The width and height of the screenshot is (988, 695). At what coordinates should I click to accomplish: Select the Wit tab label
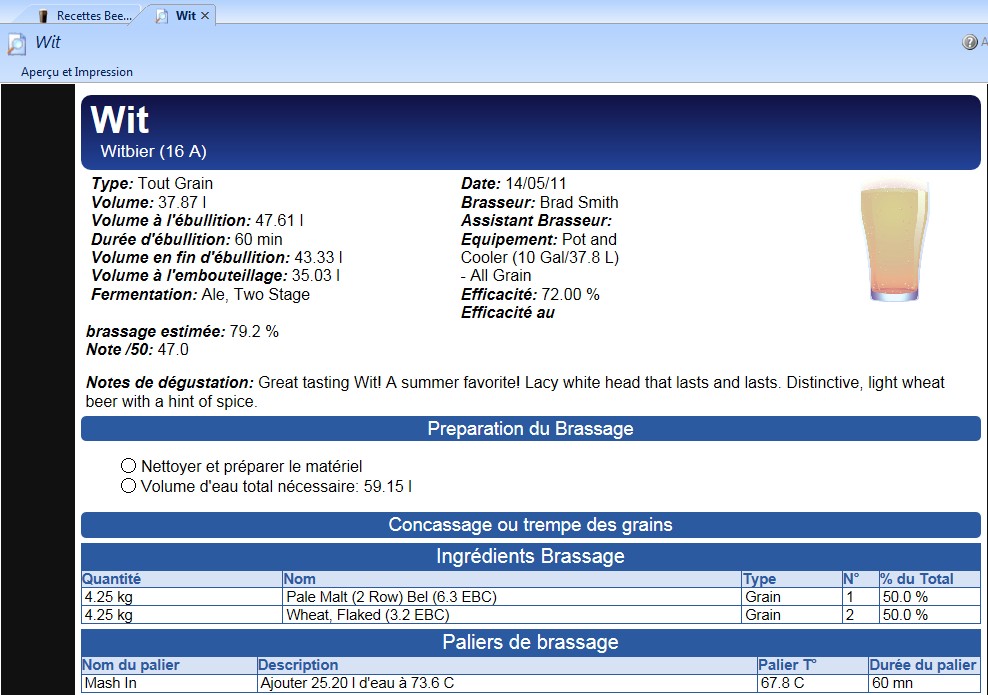[185, 16]
